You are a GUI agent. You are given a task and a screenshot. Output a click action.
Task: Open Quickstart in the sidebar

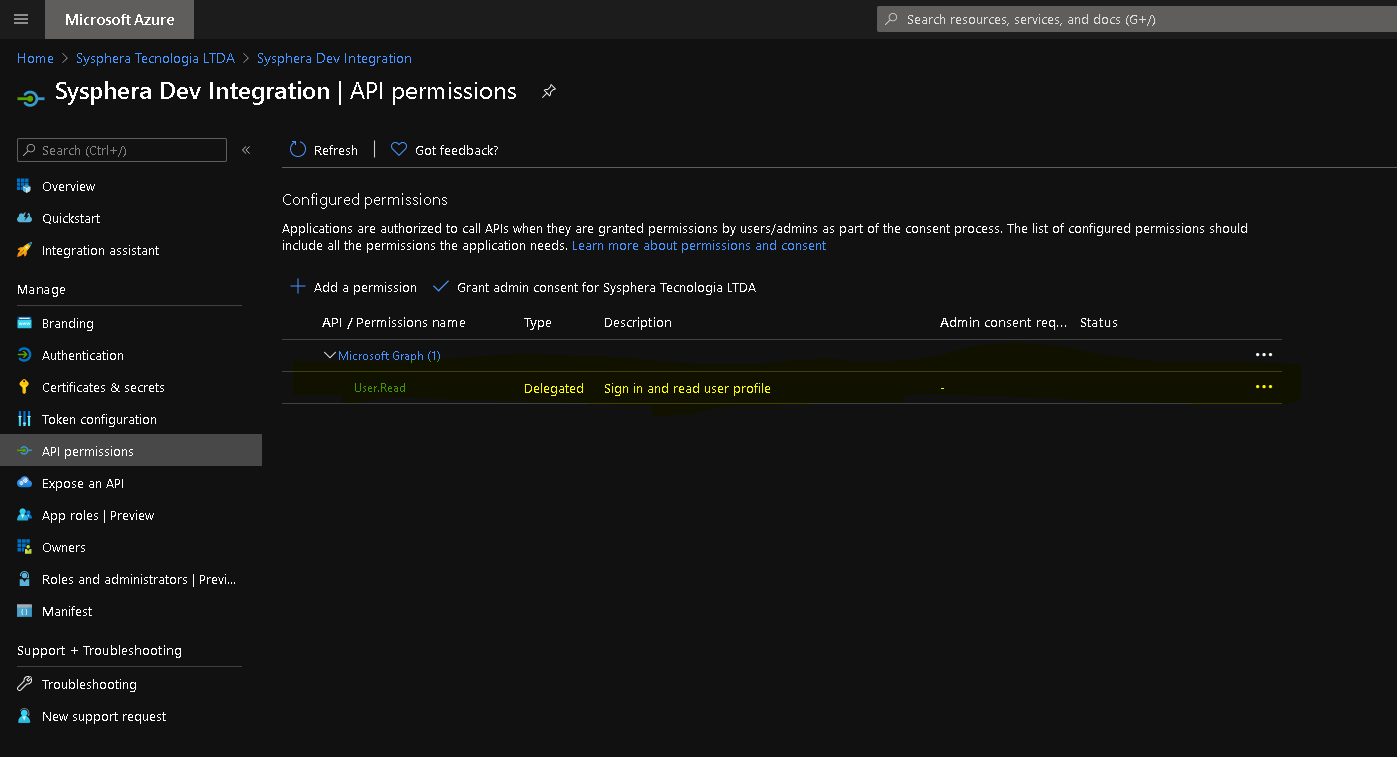(71, 218)
